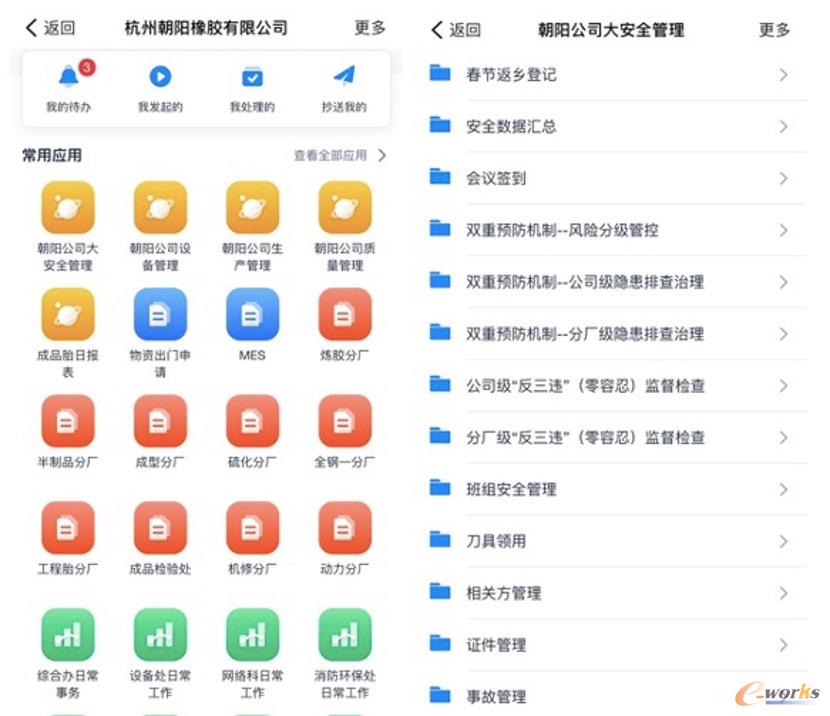Open 成品胎日报表 app icon
The image size is (830, 716).
[68, 314]
